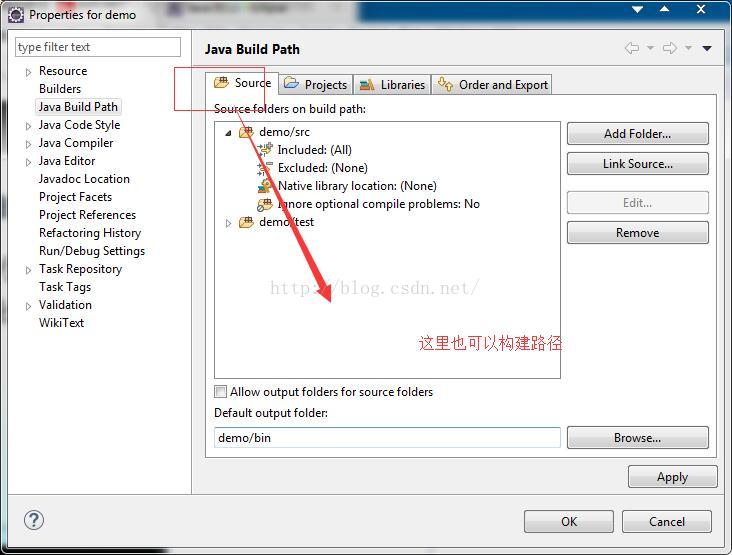Click the help question mark icon
The image size is (732, 555).
point(34,520)
